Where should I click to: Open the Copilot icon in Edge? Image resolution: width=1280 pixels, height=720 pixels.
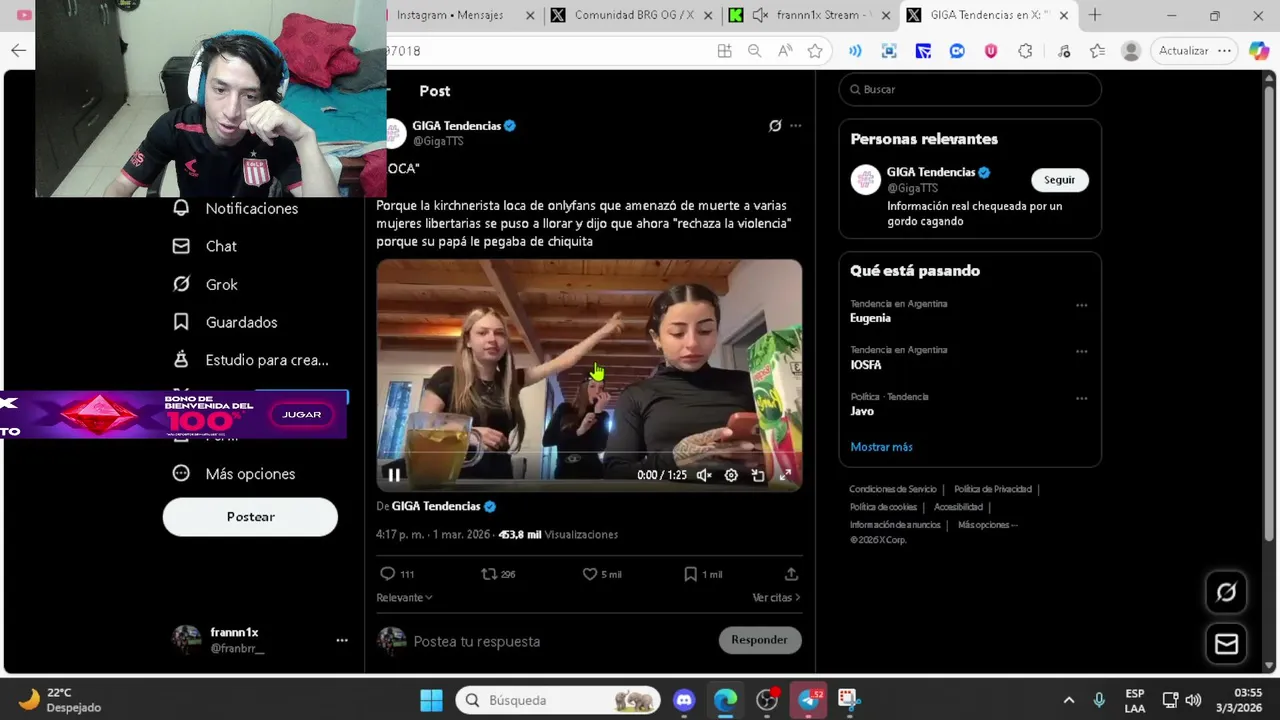click(x=1259, y=51)
